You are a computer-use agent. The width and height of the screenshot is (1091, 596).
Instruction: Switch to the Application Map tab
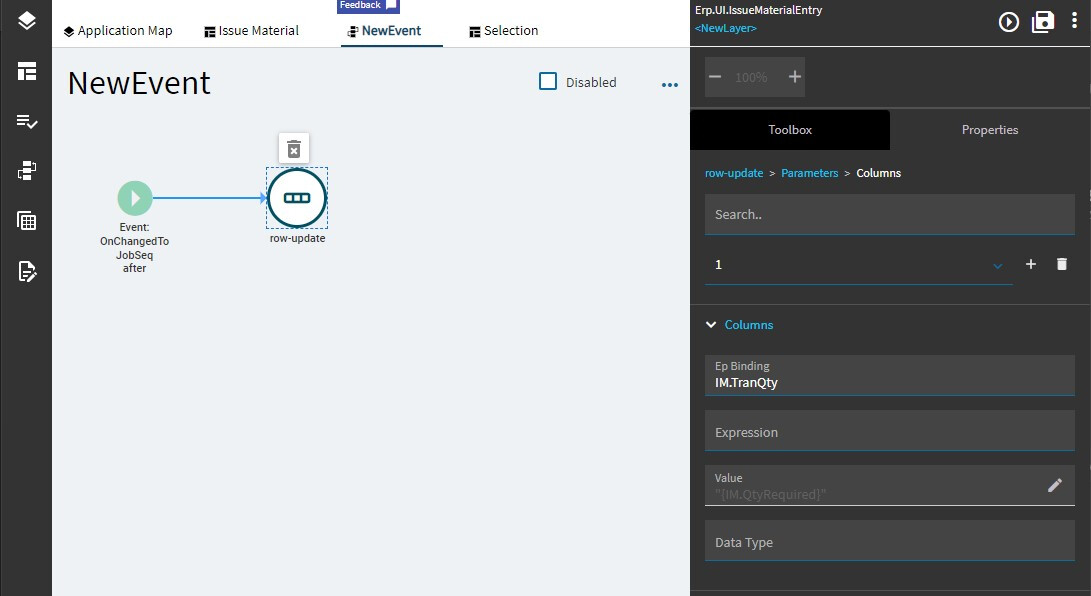(x=118, y=31)
